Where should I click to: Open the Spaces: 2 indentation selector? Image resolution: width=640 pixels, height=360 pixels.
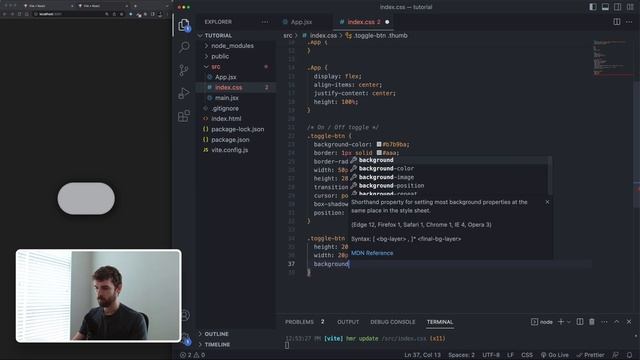click(461, 355)
